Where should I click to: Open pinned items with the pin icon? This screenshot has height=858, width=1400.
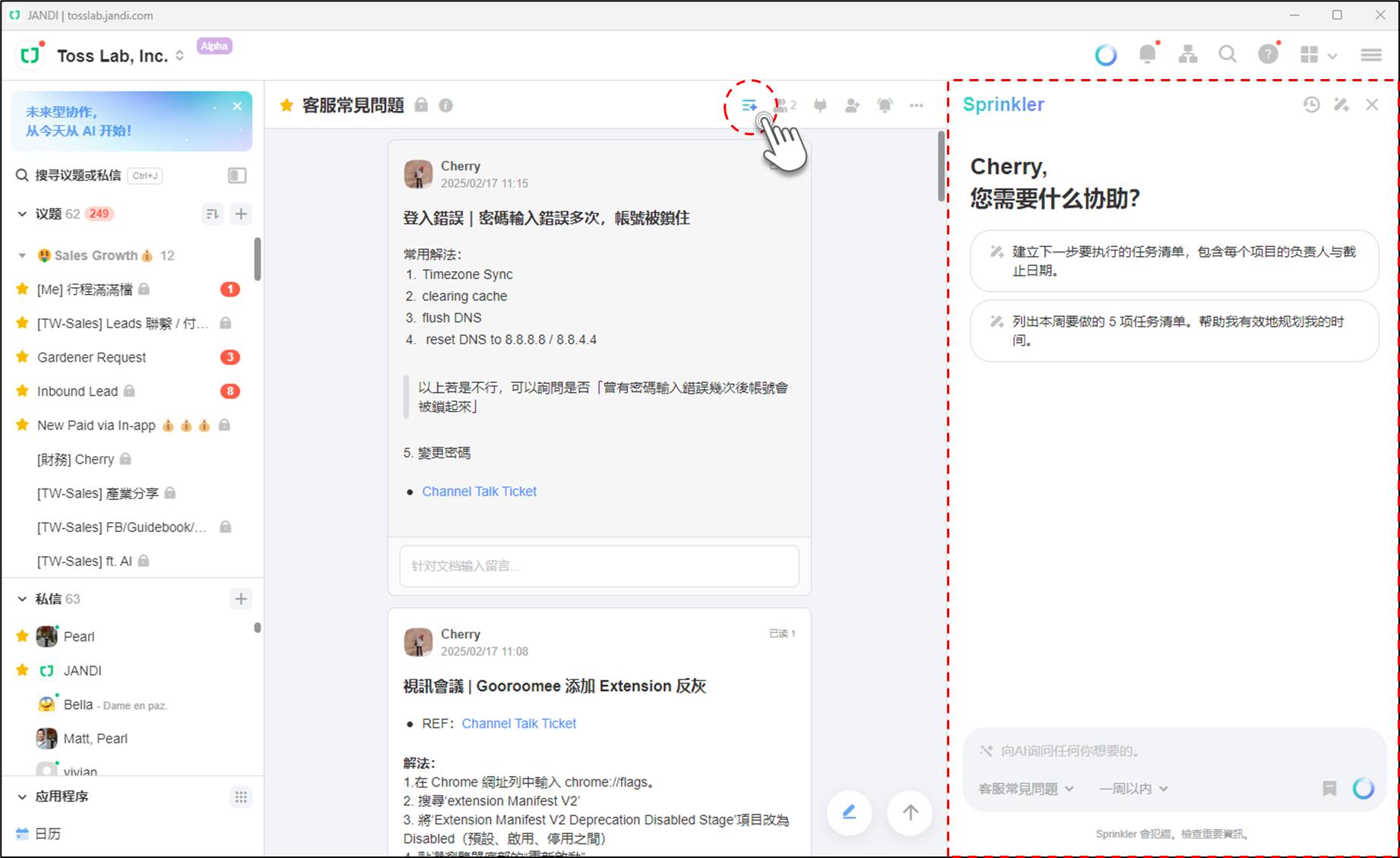[820, 106]
